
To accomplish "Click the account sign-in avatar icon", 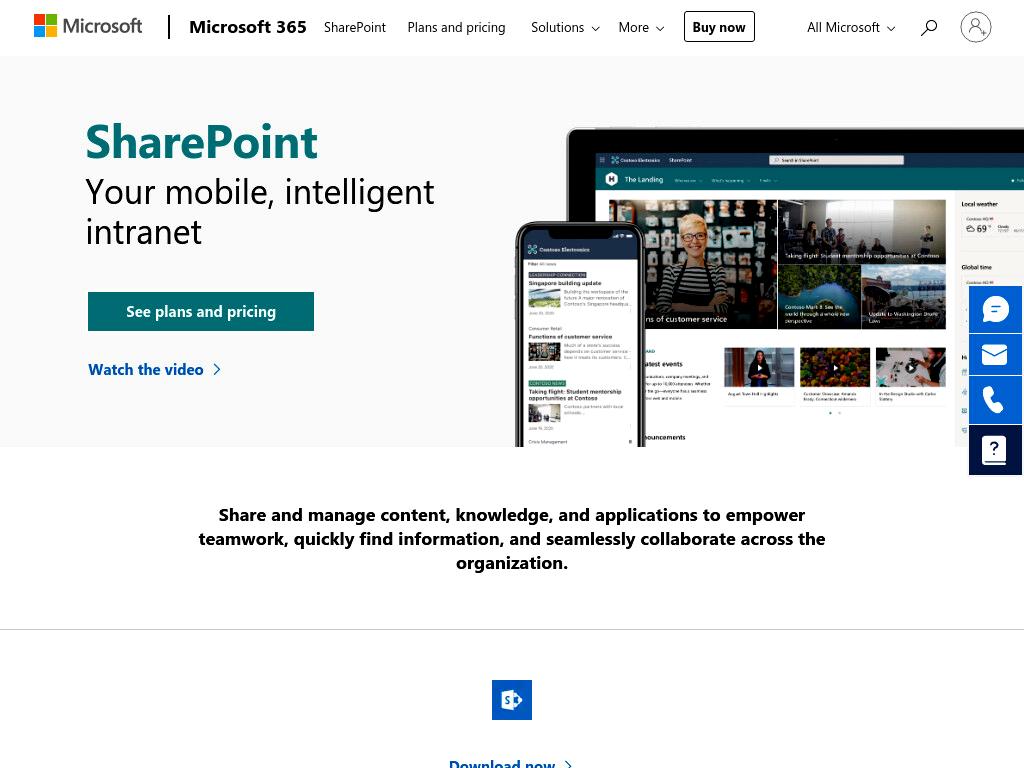I will [976, 27].
